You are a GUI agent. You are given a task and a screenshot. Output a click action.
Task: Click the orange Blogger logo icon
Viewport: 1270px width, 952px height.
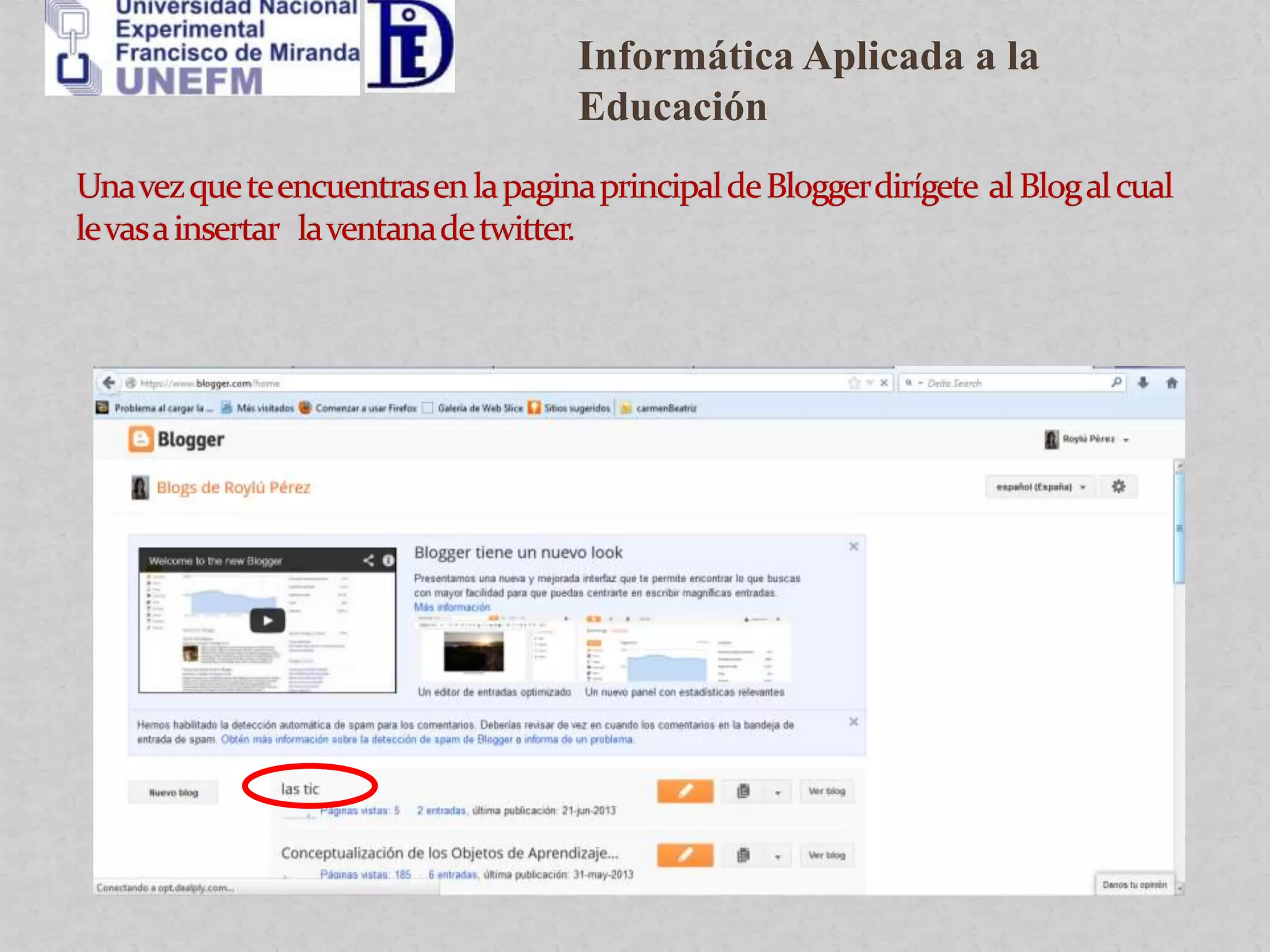tap(141, 439)
